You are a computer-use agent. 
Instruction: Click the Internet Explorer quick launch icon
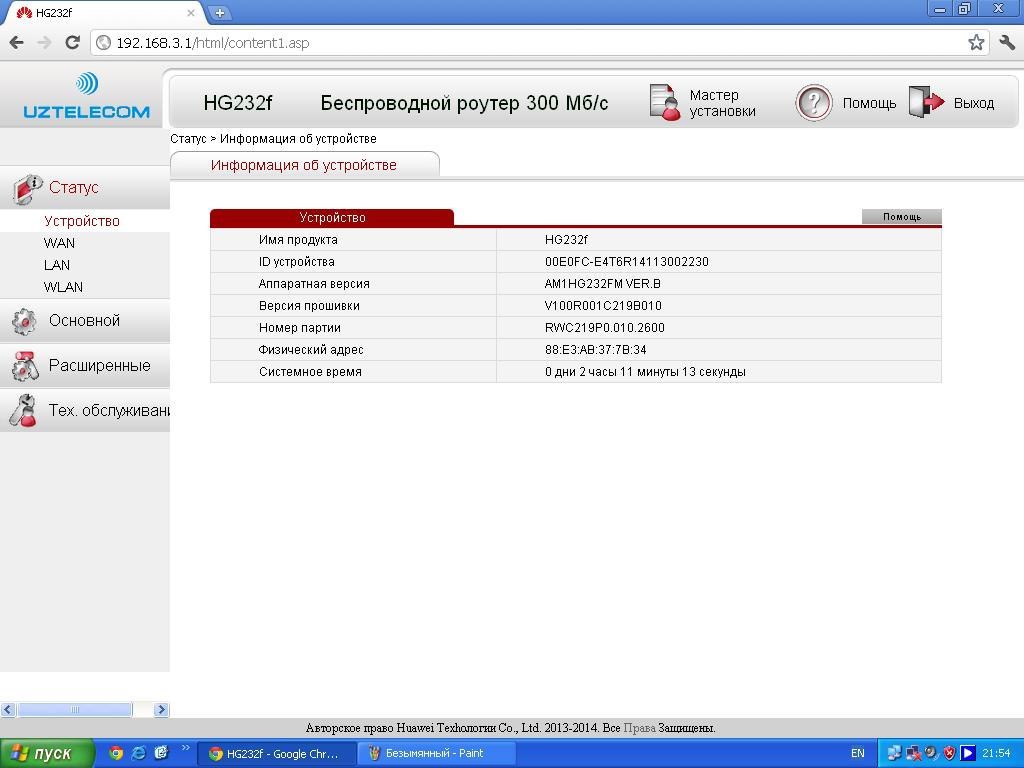click(x=138, y=753)
